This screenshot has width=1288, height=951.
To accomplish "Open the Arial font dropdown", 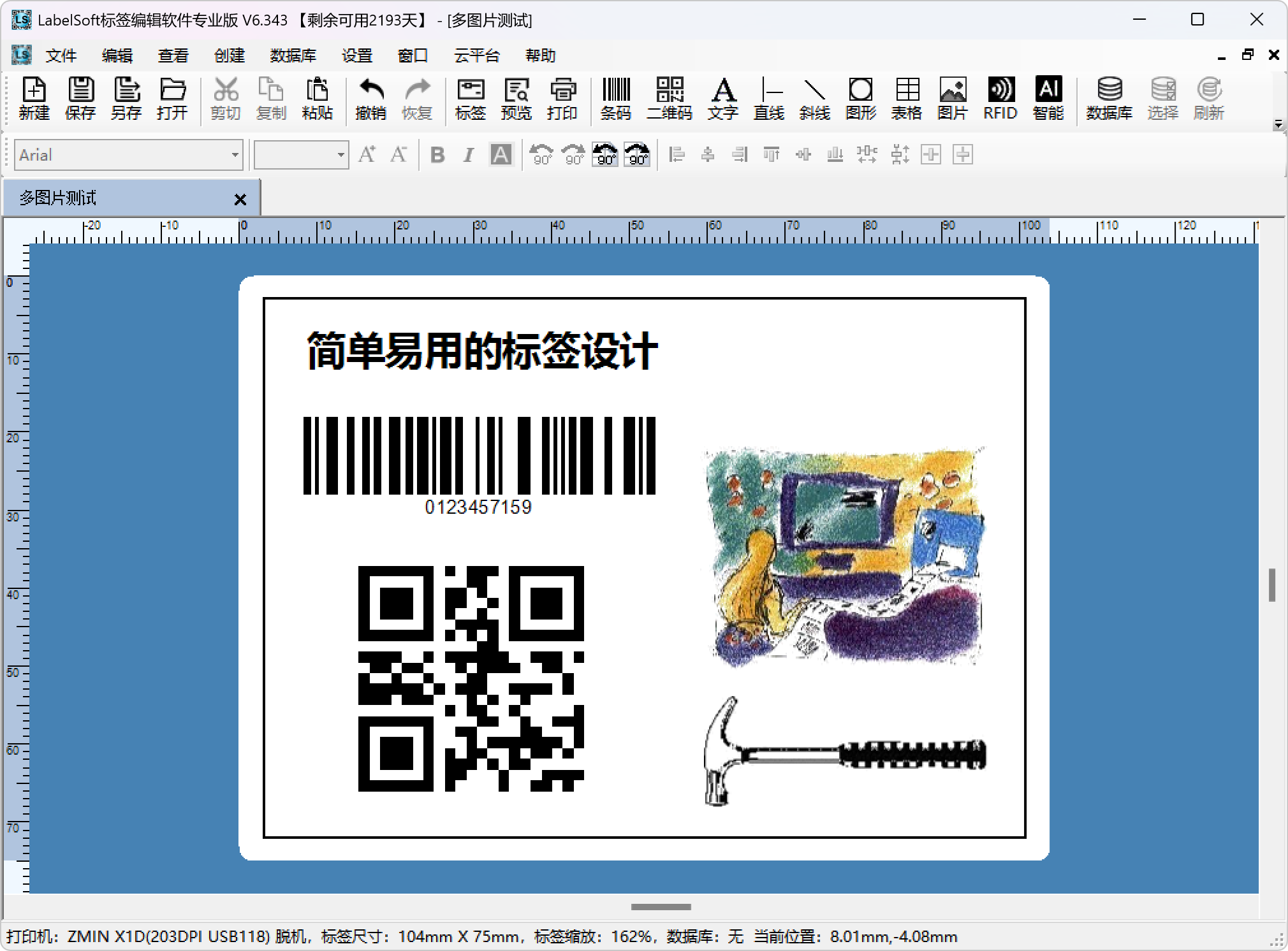I will pyautogui.click(x=235, y=155).
